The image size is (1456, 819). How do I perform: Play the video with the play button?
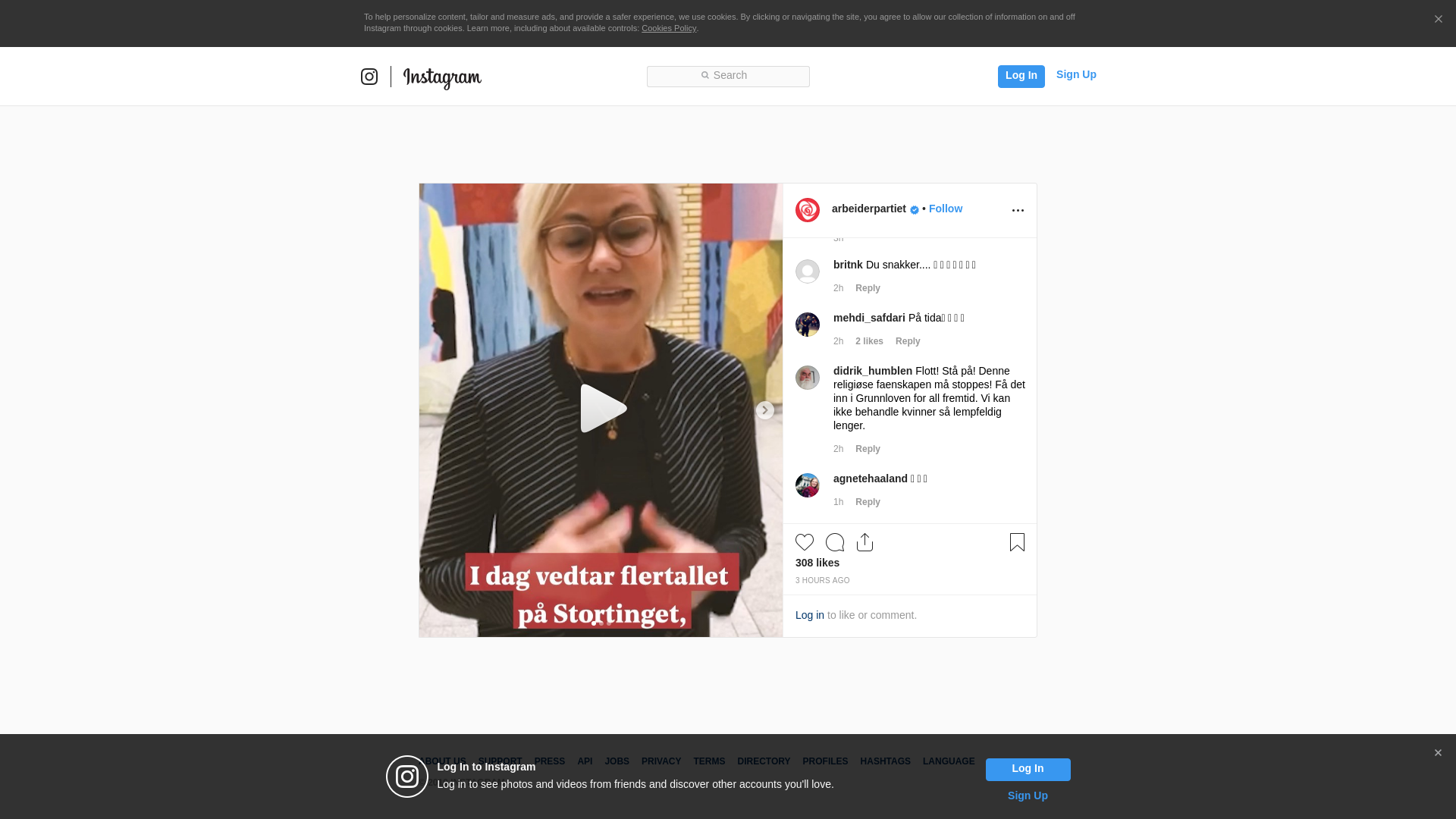pyautogui.click(x=602, y=409)
